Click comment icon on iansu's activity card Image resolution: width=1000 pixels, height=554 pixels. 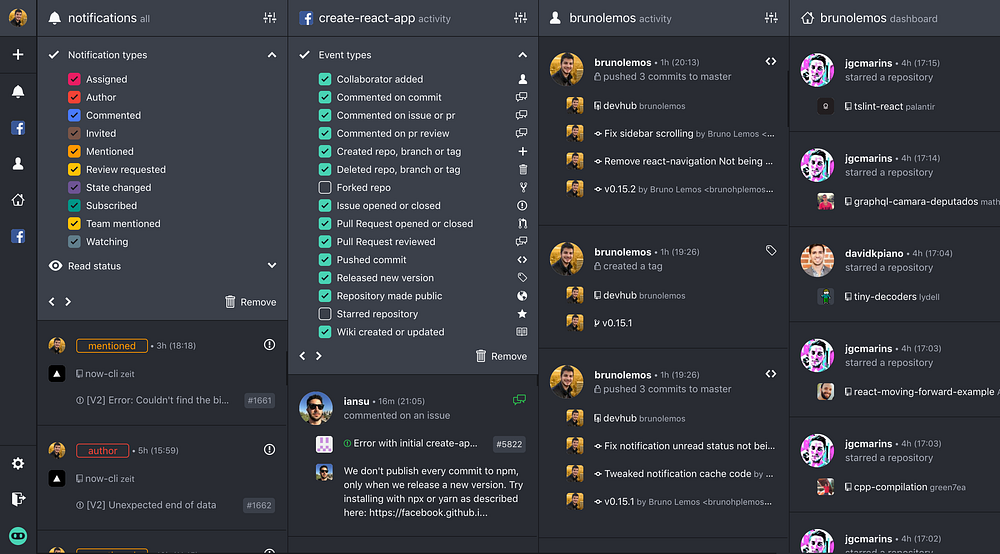tap(519, 400)
